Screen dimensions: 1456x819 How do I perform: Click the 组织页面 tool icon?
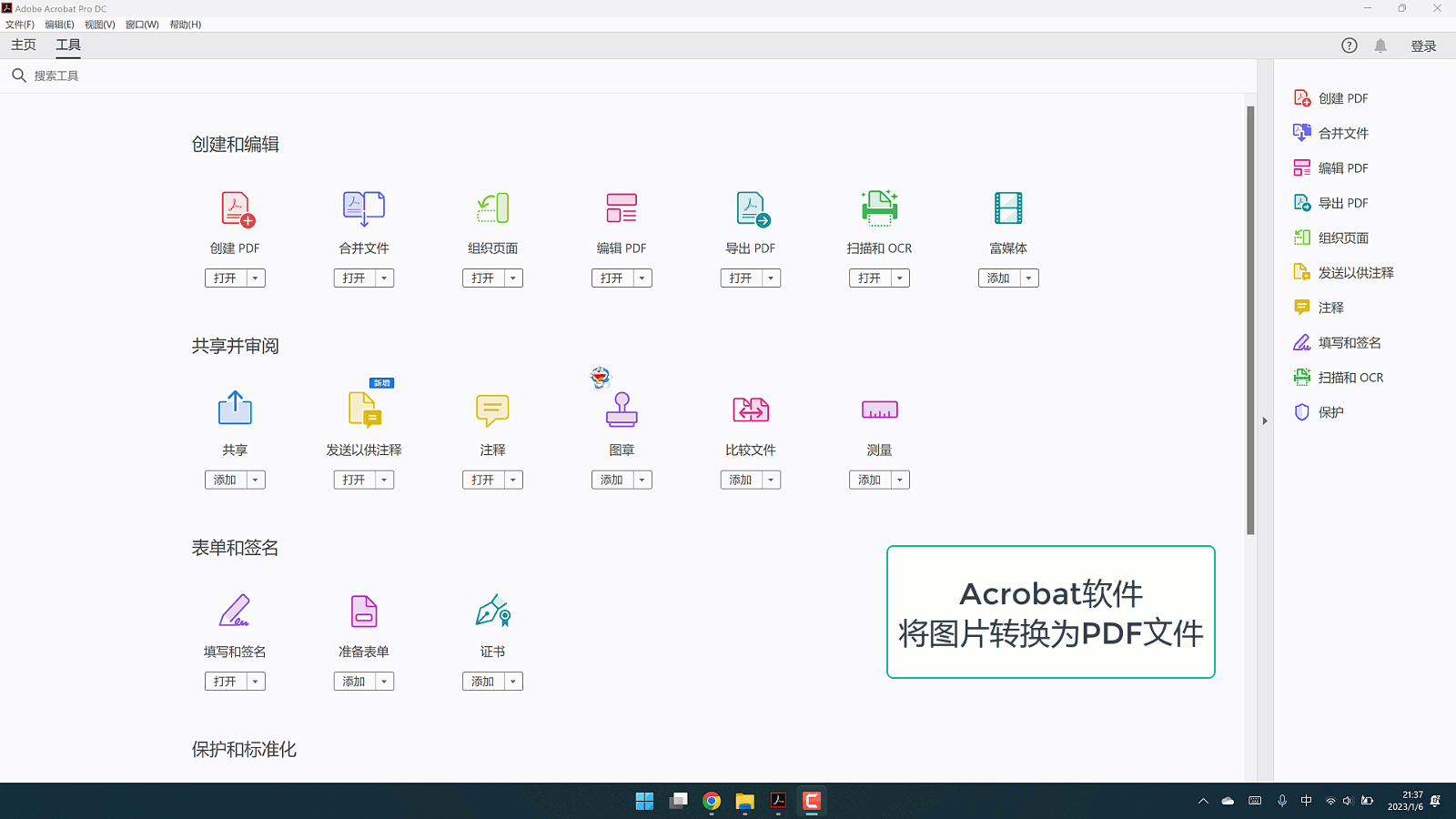click(493, 208)
